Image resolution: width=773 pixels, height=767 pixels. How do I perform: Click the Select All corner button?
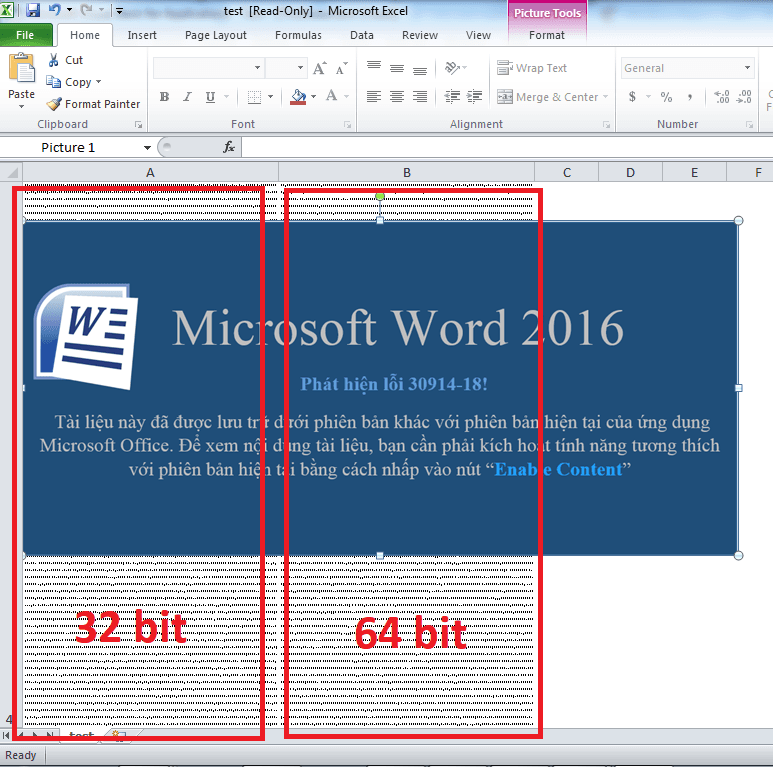[x=11, y=173]
